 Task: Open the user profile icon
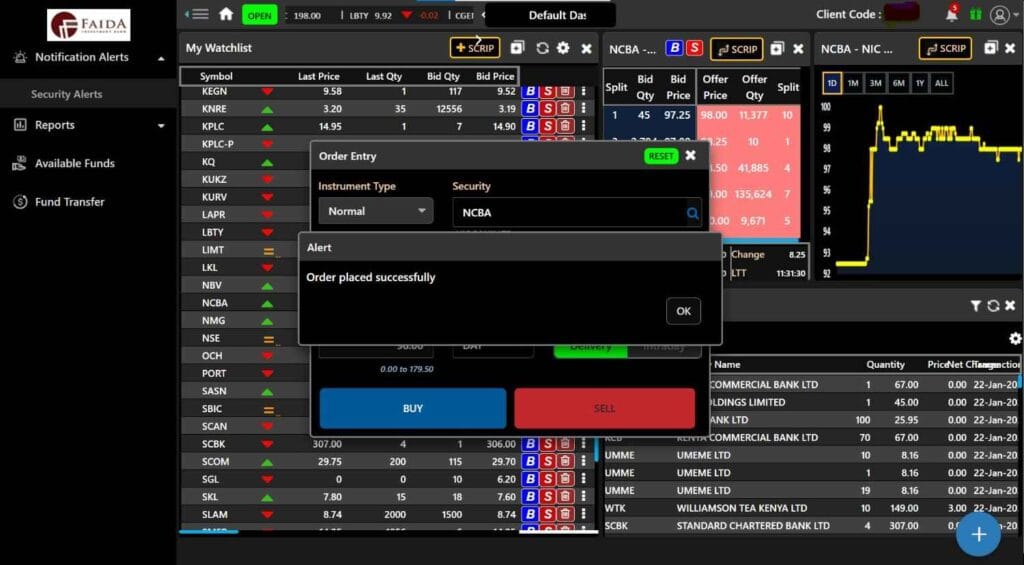point(999,14)
